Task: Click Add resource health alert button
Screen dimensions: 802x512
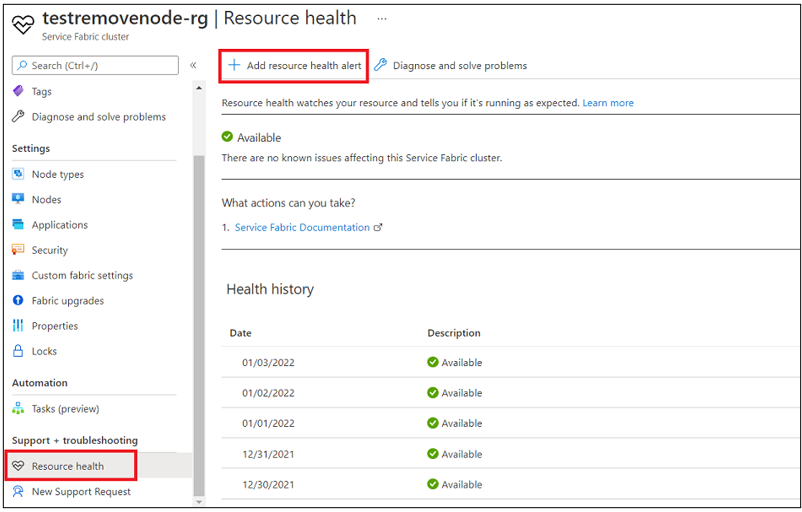Action: click(294, 65)
